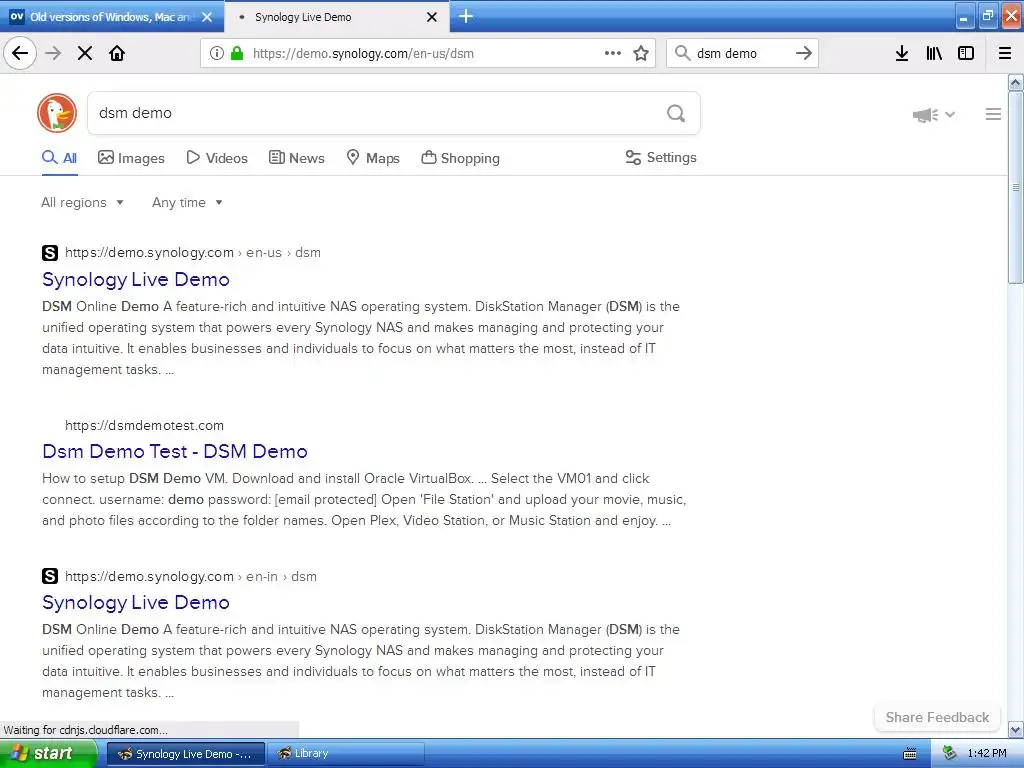
Task: Open DuckDuckGo side menu hamburger icon
Action: 993,114
